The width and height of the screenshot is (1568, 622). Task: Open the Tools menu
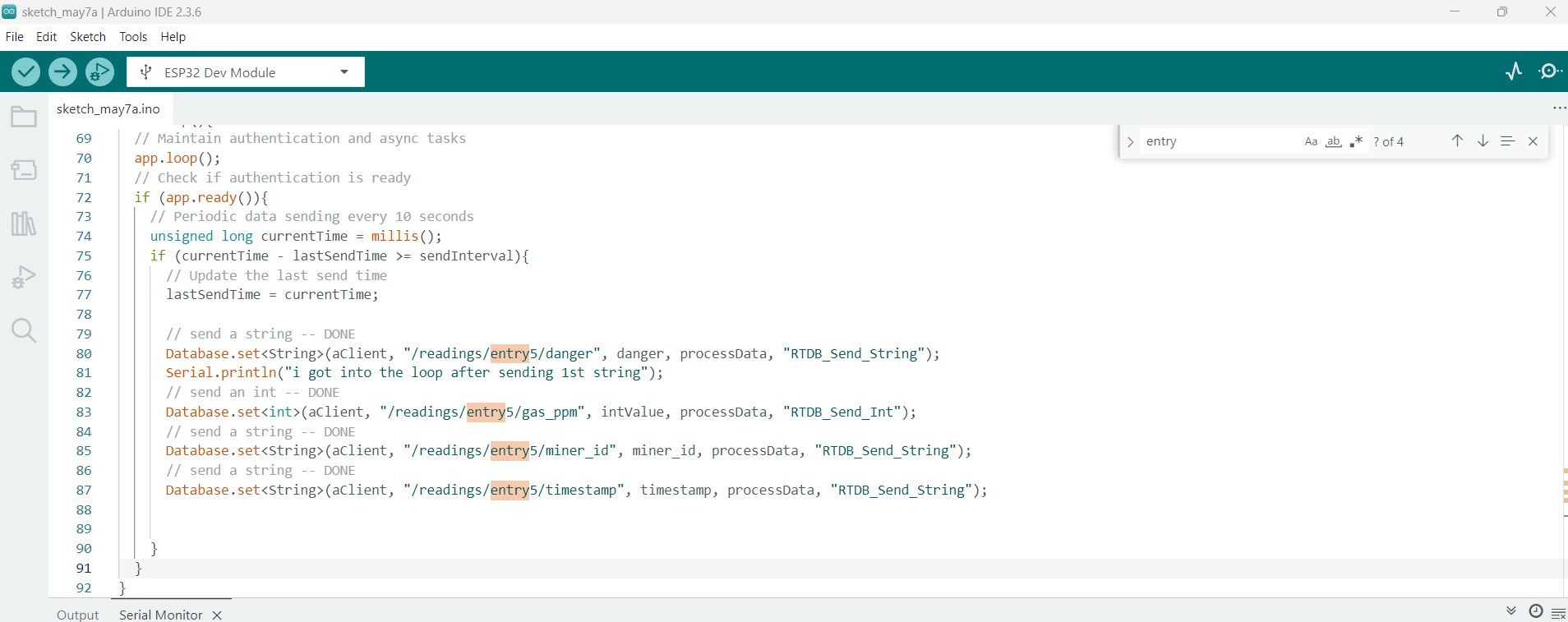133,37
